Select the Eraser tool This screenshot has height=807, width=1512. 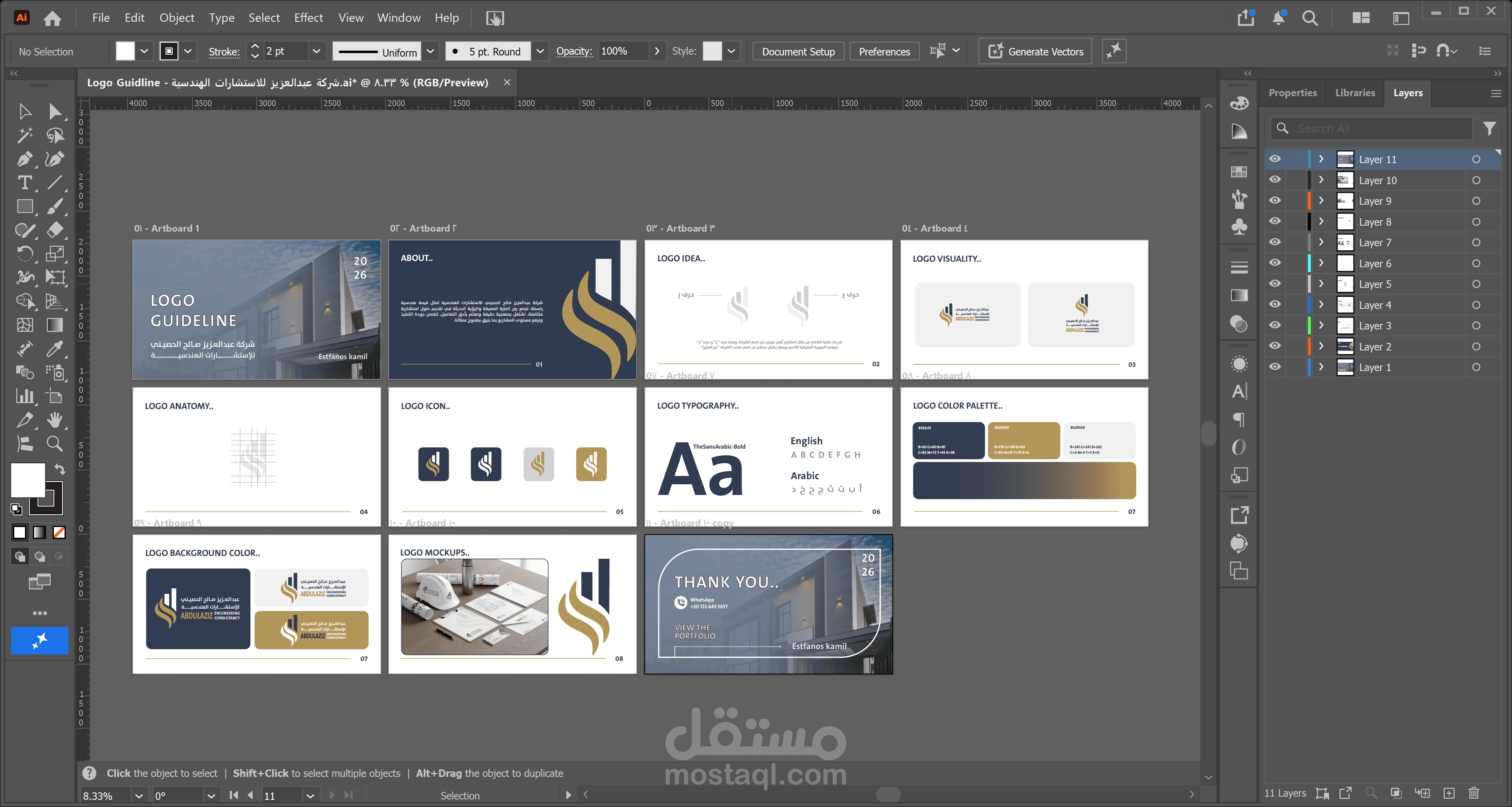(x=55, y=230)
